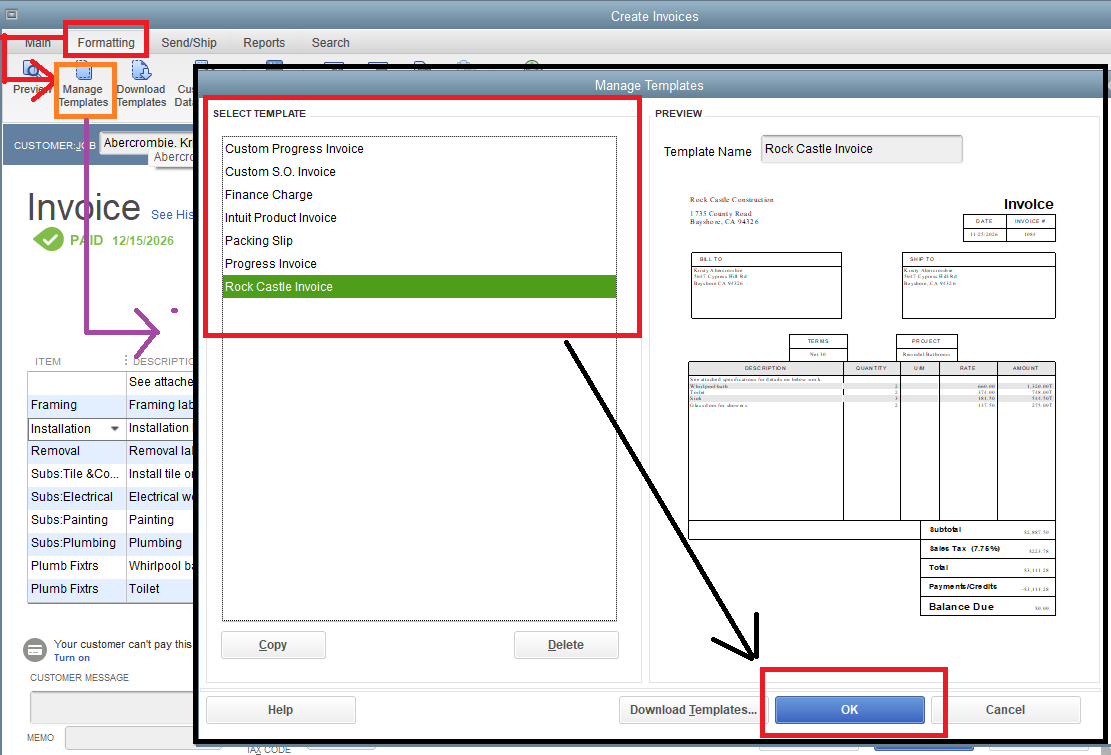Click the Download Templates... dialog button
The height and width of the screenshot is (755, 1111).
[x=693, y=710]
